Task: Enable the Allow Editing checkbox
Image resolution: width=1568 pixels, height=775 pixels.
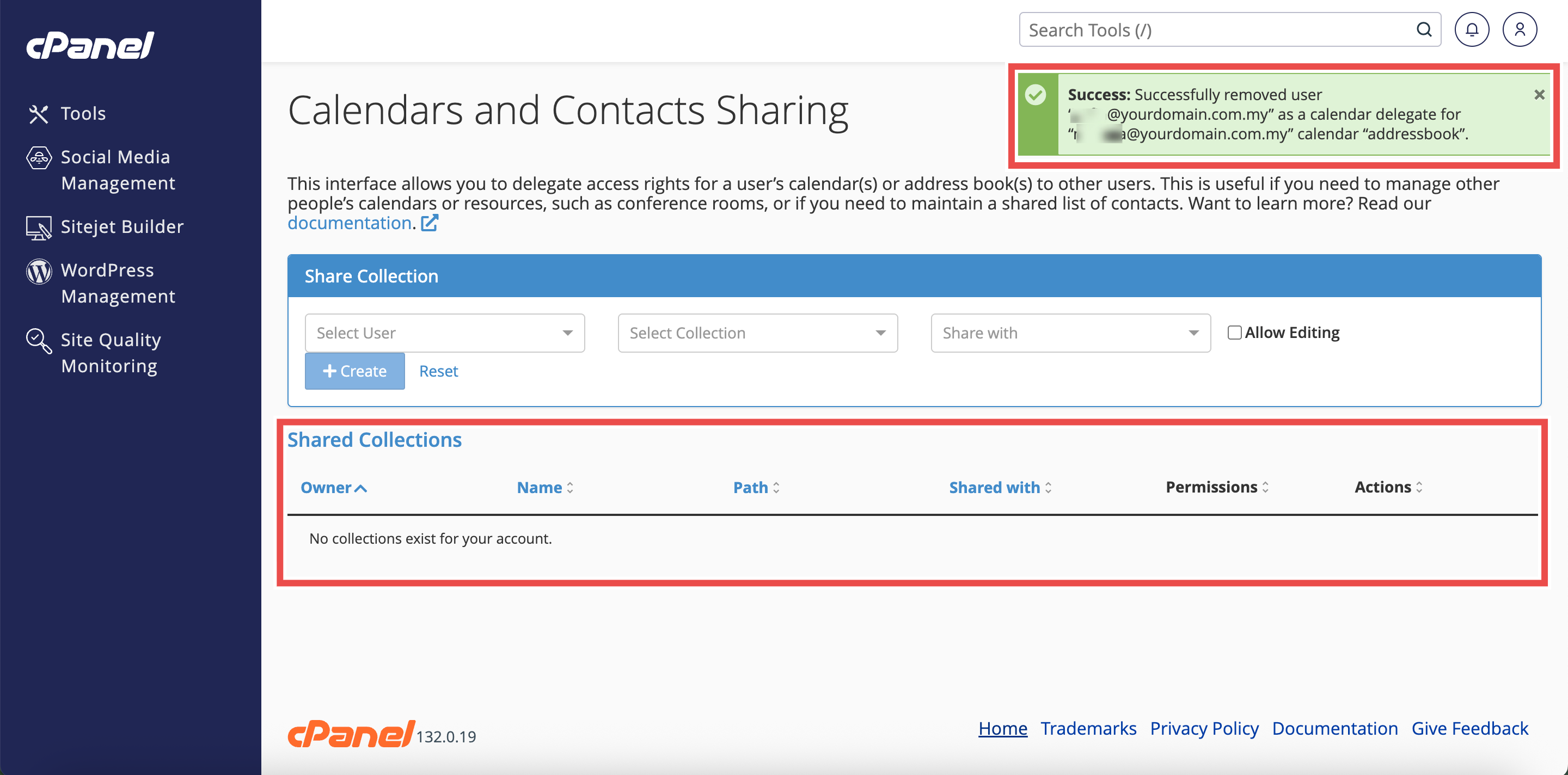Action: point(1234,333)
